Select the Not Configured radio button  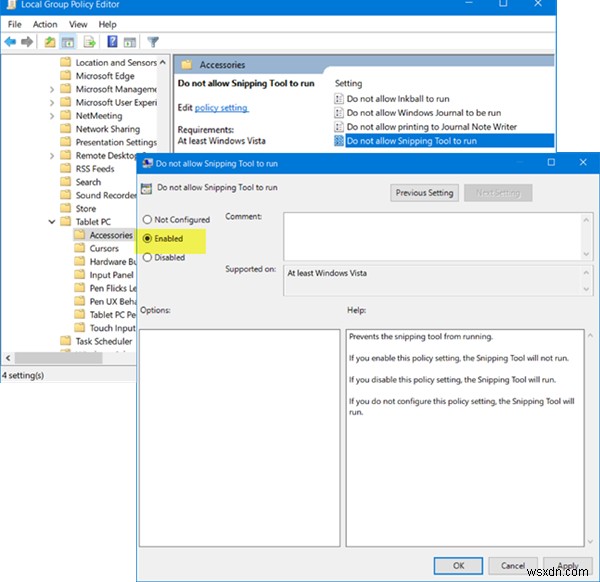pyautogui.click(x=147, y=220)
